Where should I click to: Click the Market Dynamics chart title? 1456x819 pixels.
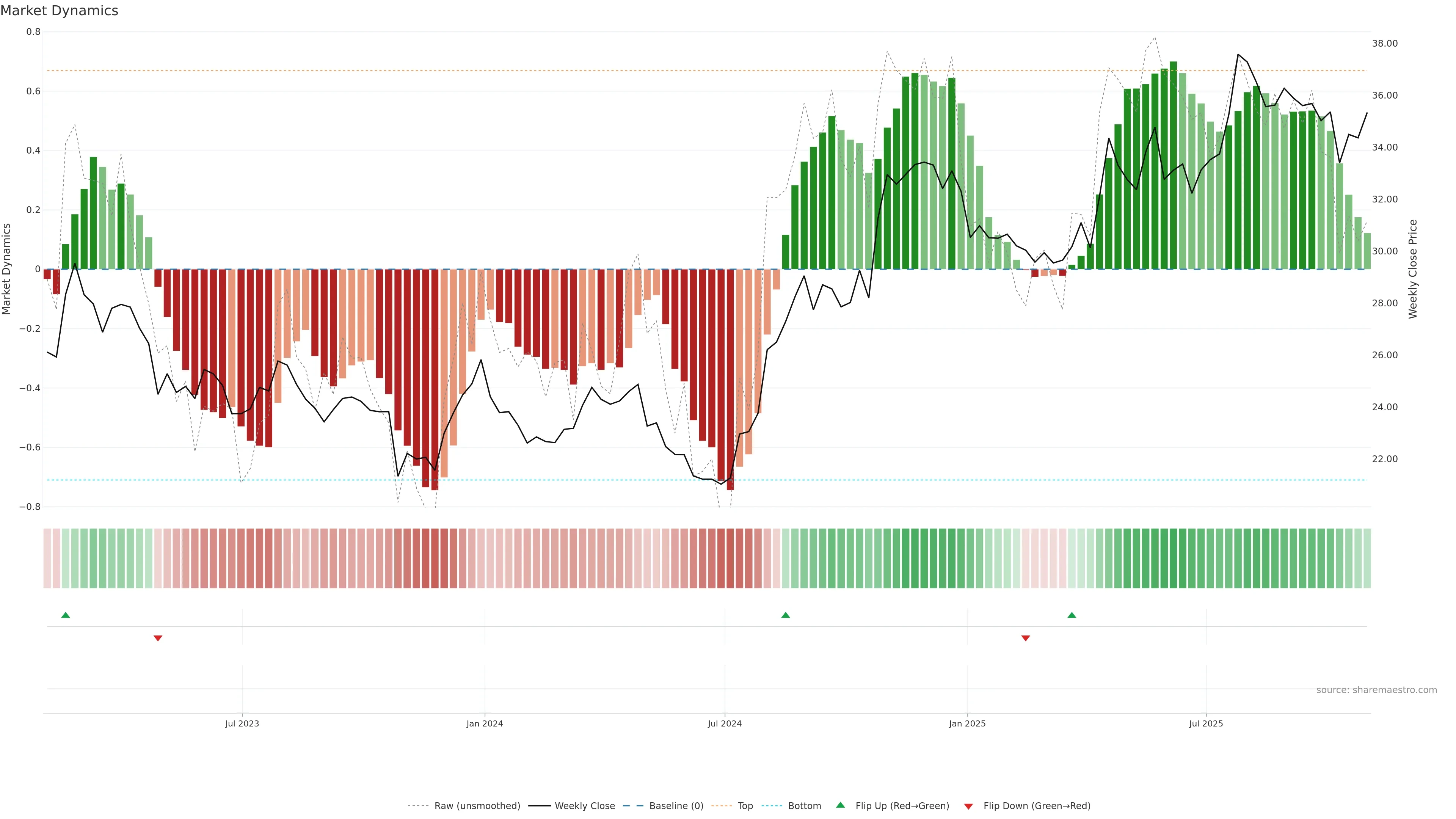(x=60, y=11)
